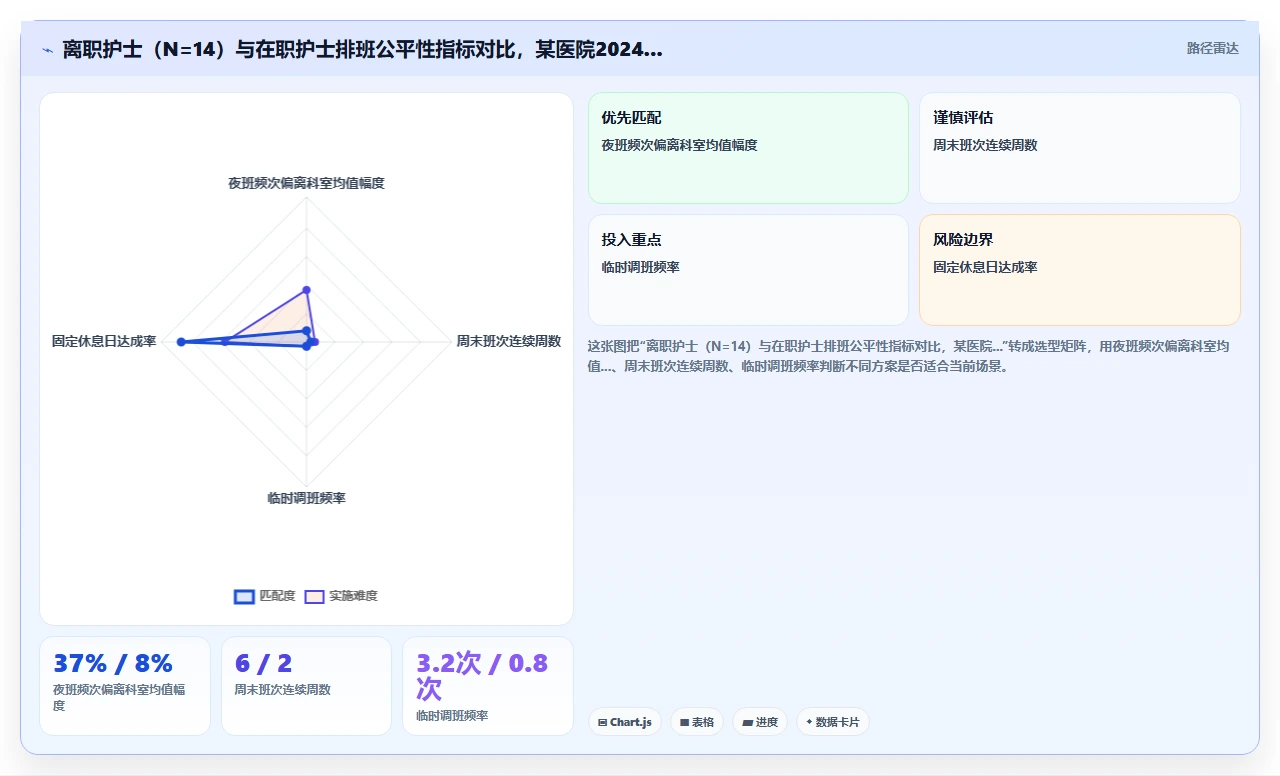
Task: Click 周末班次连续周数 caption under 6 / 2
Action: (x=283, y=689)
